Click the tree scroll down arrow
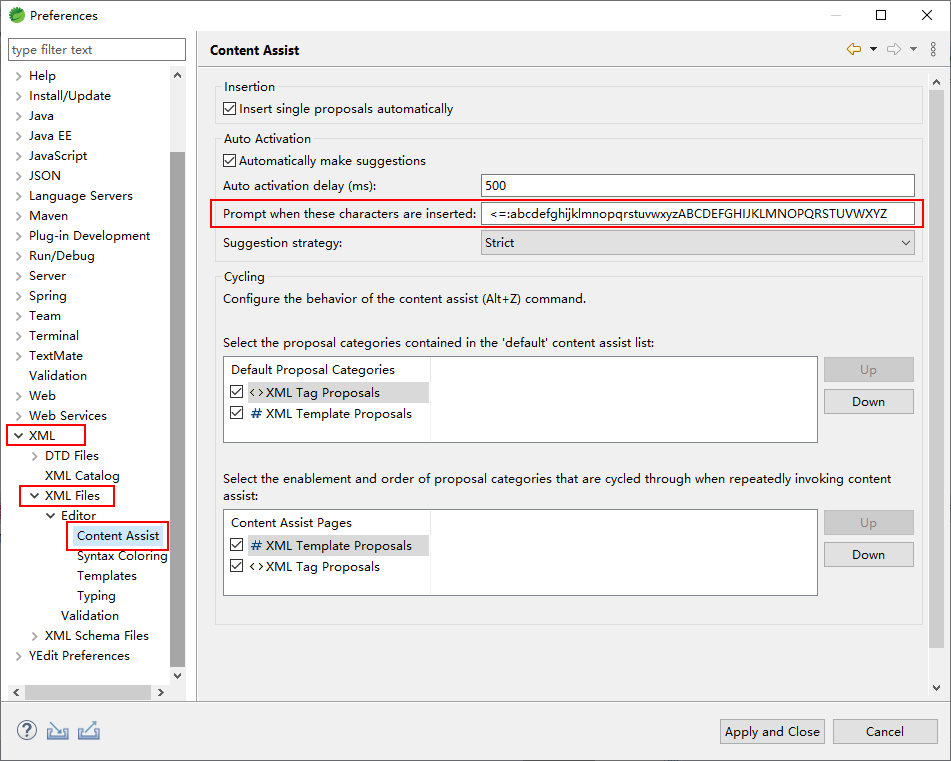Image resolution: width=951 pixels, height=761 pixels. point(178,676)
